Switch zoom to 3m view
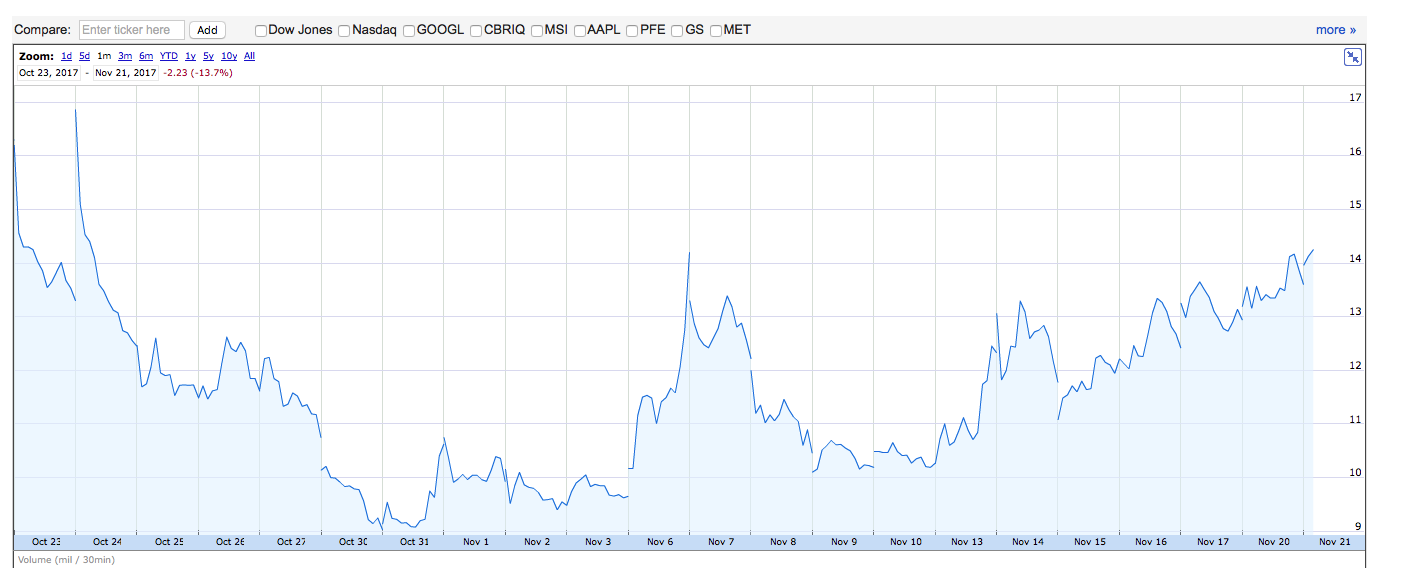 point(125,57)
